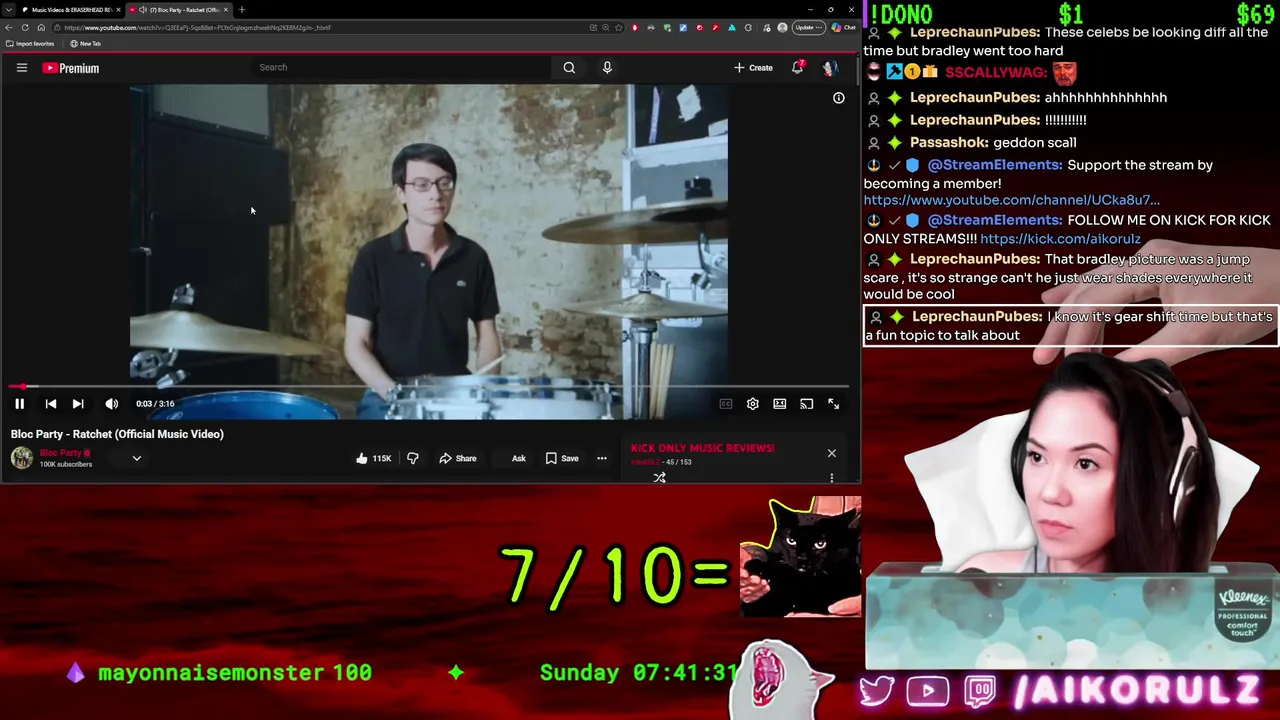Open the browser tab list dropdown
This screenshot has width=1280, height=720.
coord(9,10)
